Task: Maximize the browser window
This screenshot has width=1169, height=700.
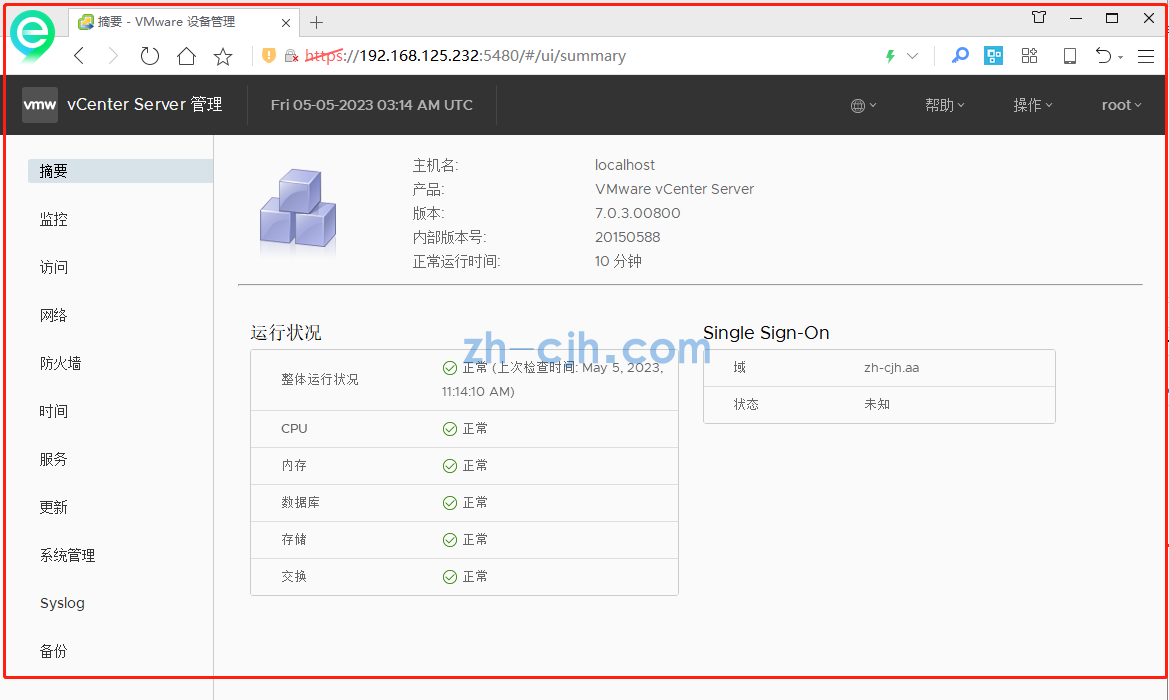Action: 1112,18
